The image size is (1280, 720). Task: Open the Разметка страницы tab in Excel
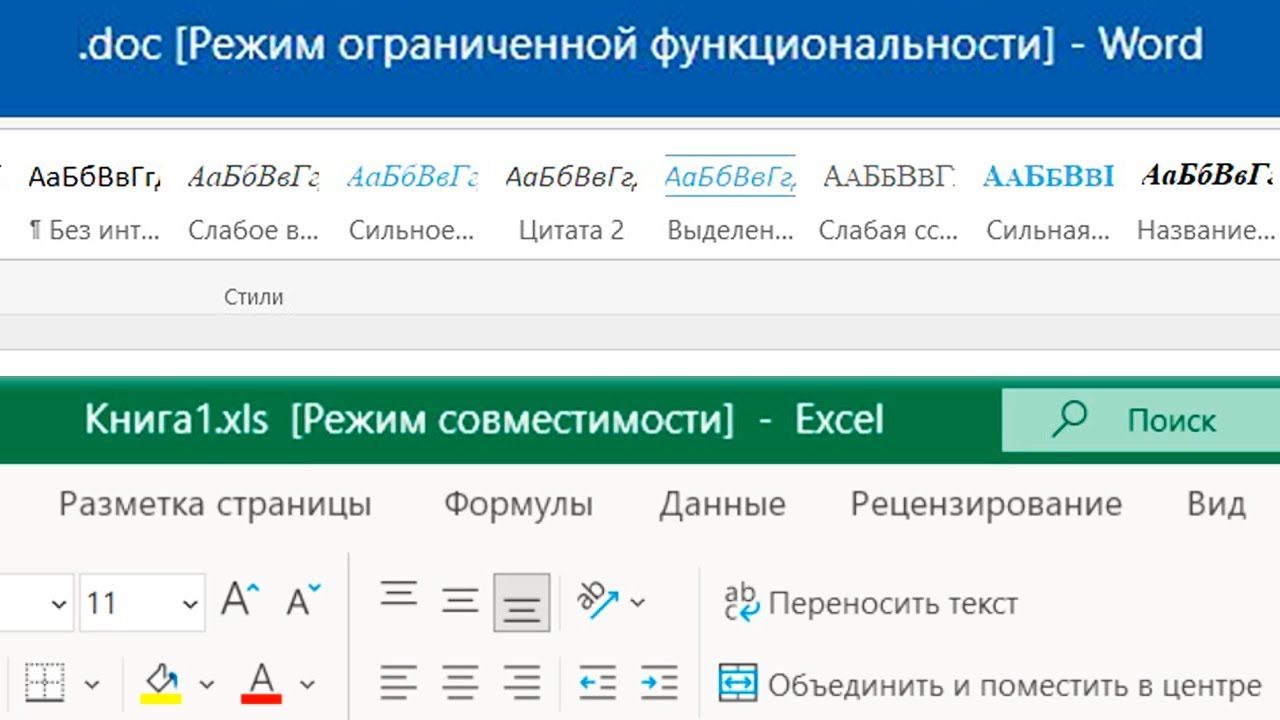click(x=215, y=504)
